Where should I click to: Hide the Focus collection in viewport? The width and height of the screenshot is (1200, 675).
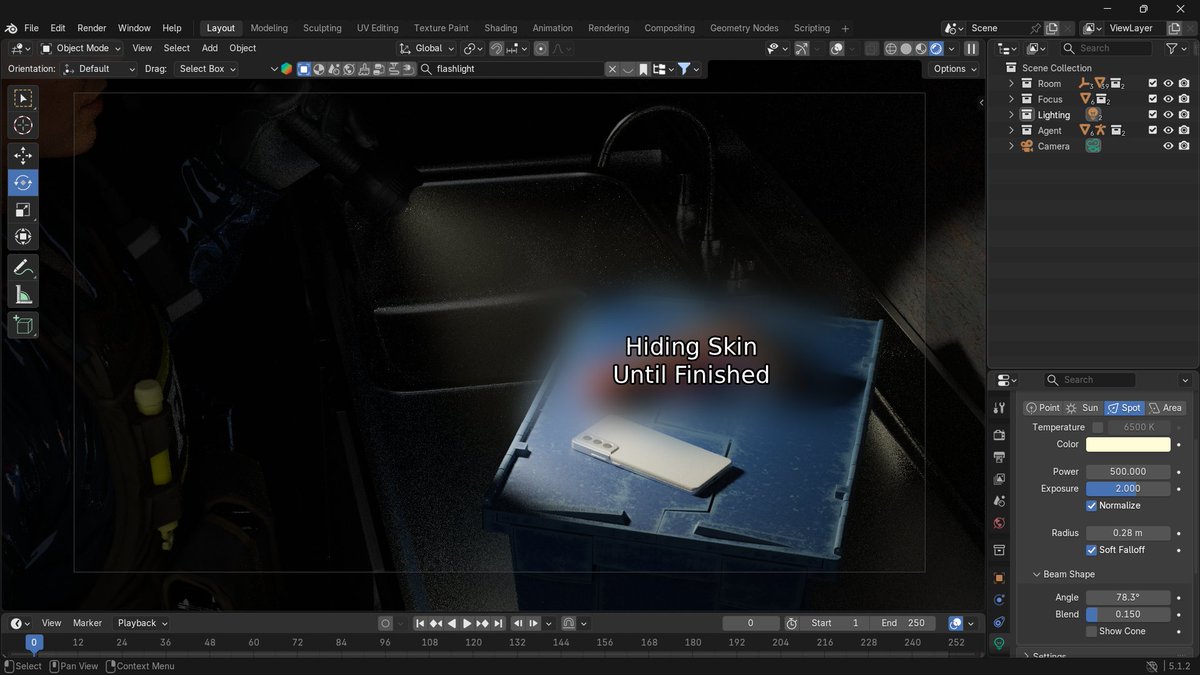point(1168,99)
